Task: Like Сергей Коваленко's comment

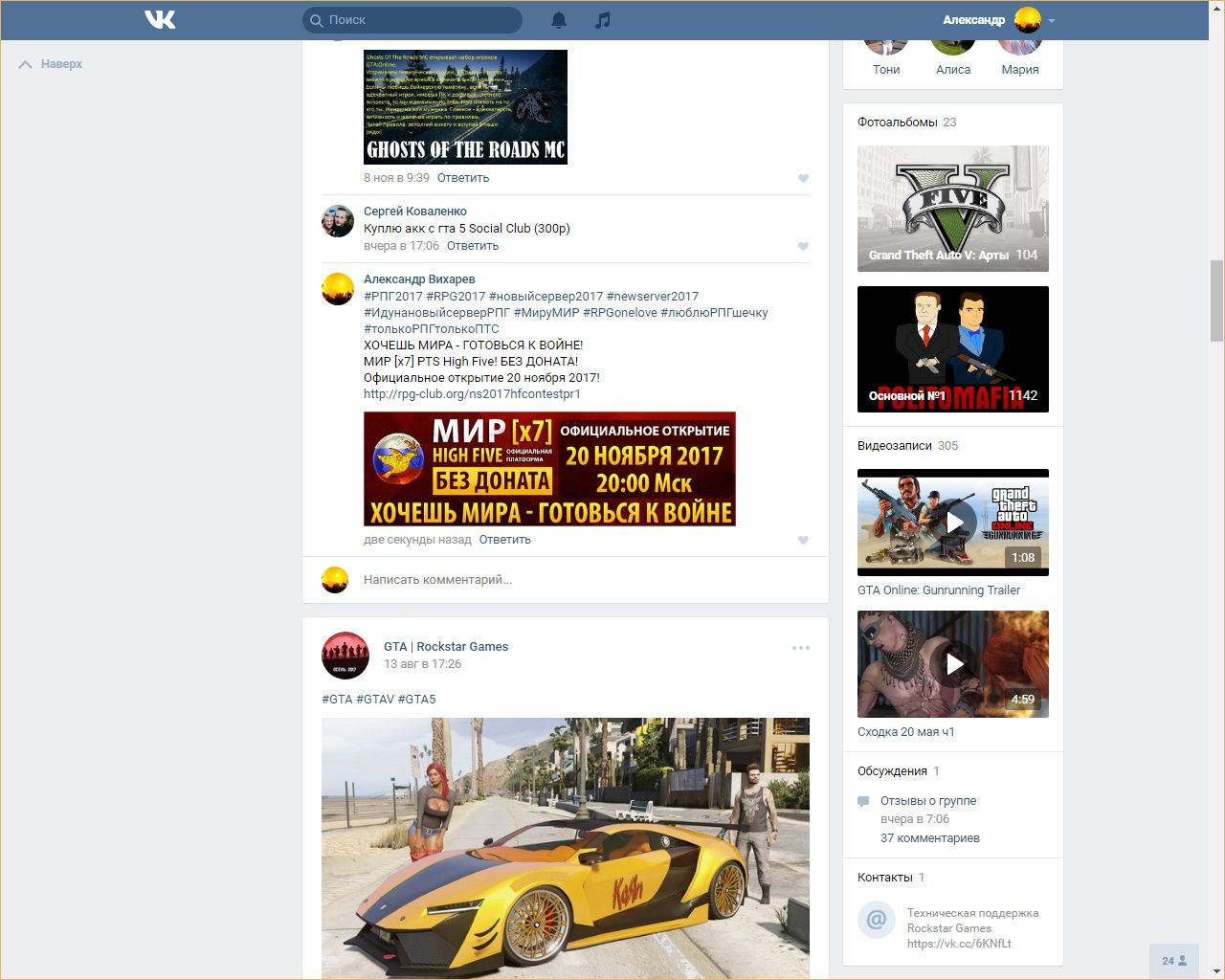Action: [x=803, y=246]
